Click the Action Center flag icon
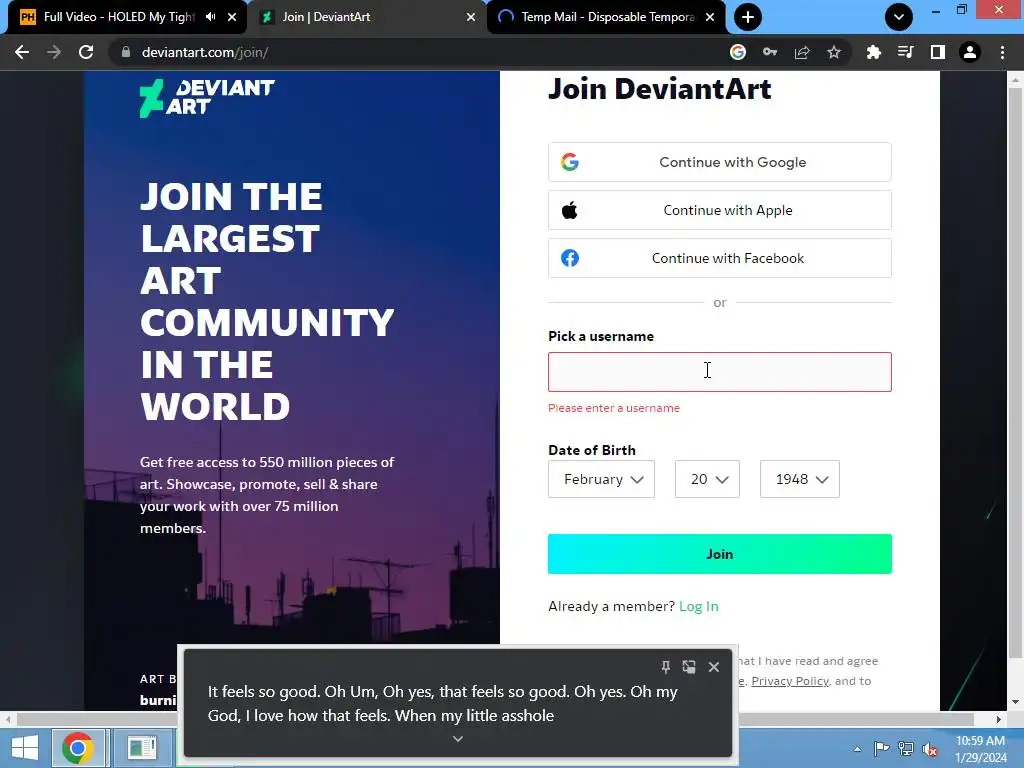The width and height of the screenshot is (1024, 768). point(881,749)
